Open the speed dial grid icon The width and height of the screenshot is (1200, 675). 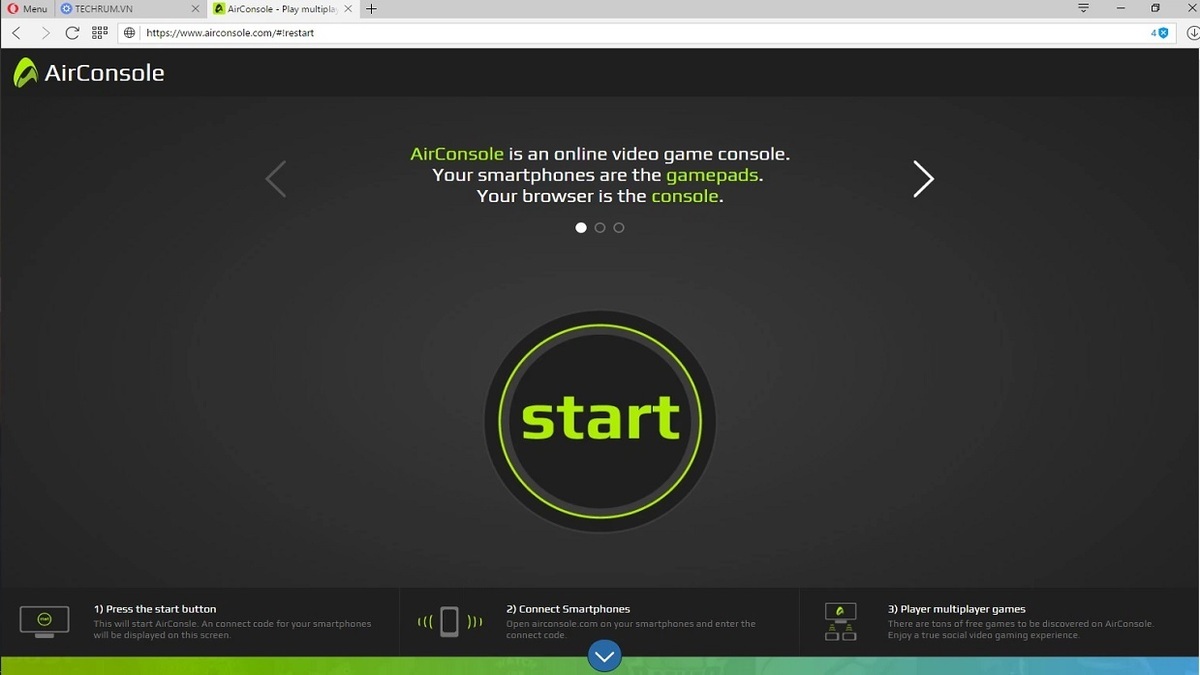99,32
